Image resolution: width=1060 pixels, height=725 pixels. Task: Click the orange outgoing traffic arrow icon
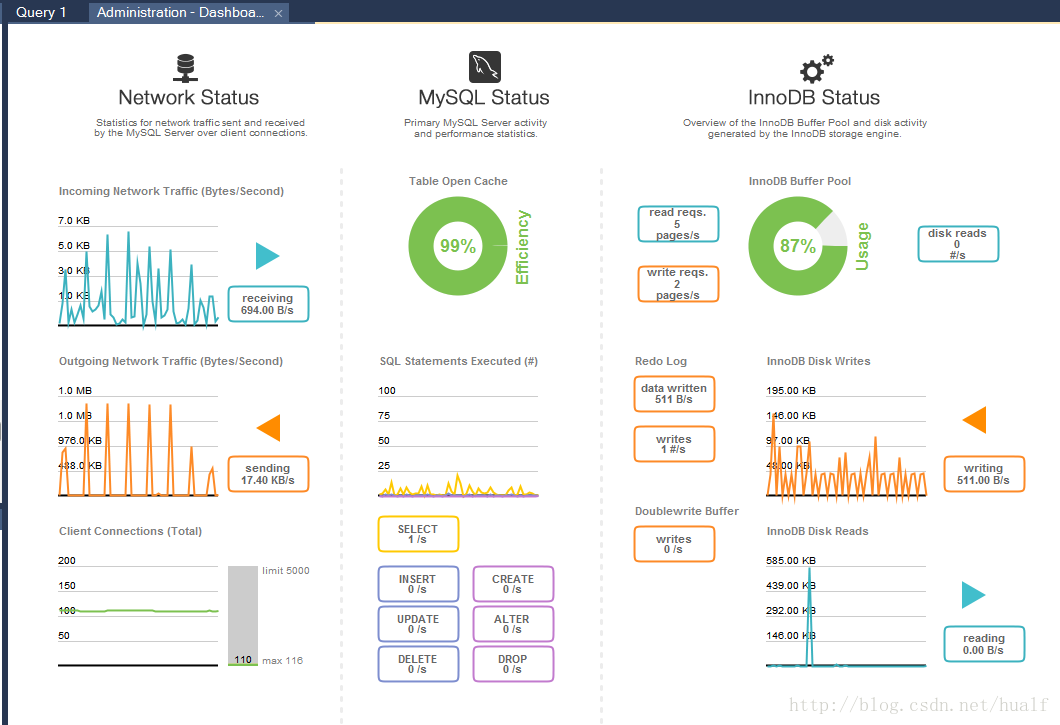(x=268, y=427)
